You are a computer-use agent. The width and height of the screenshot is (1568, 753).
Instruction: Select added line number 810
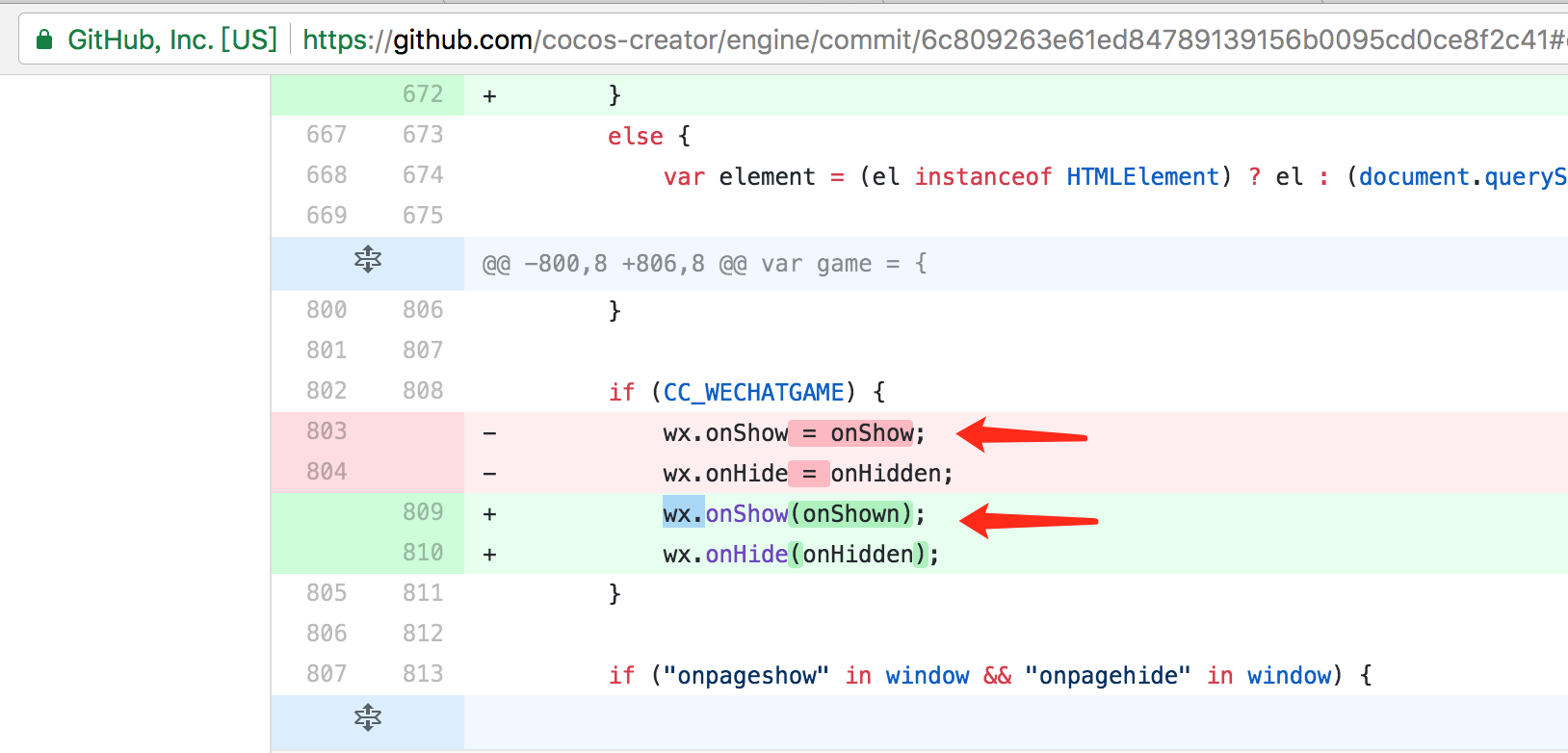423,553
